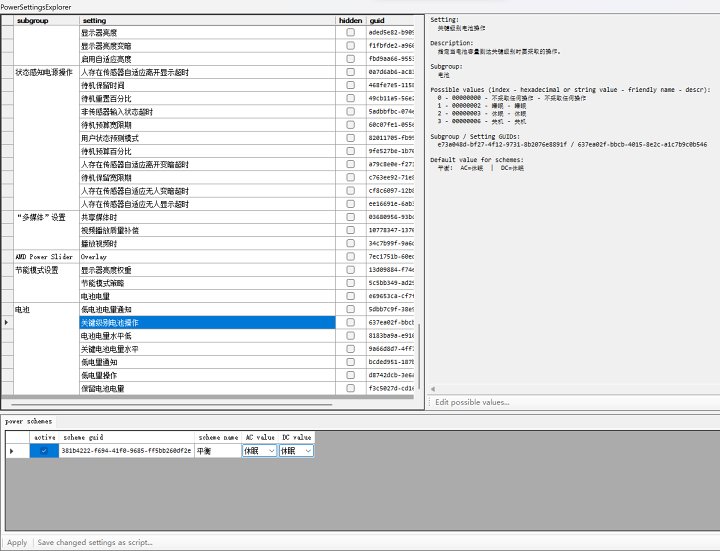Click Save changed settings as script
The height and width of the screenshot is (551, 720).
pos(95,542)
